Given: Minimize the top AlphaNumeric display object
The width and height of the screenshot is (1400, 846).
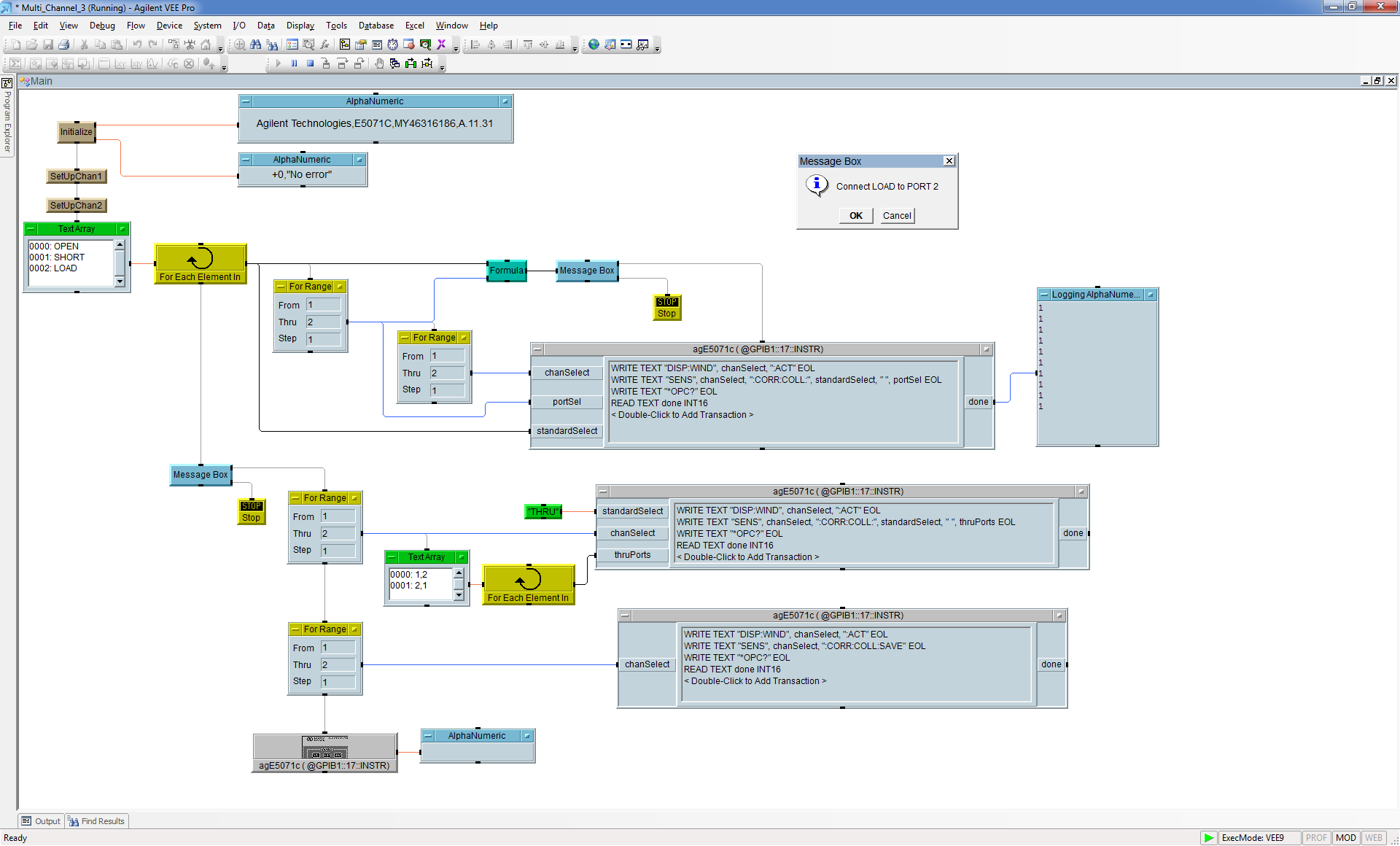Looking at the screenshot, I should click(505, 101).
